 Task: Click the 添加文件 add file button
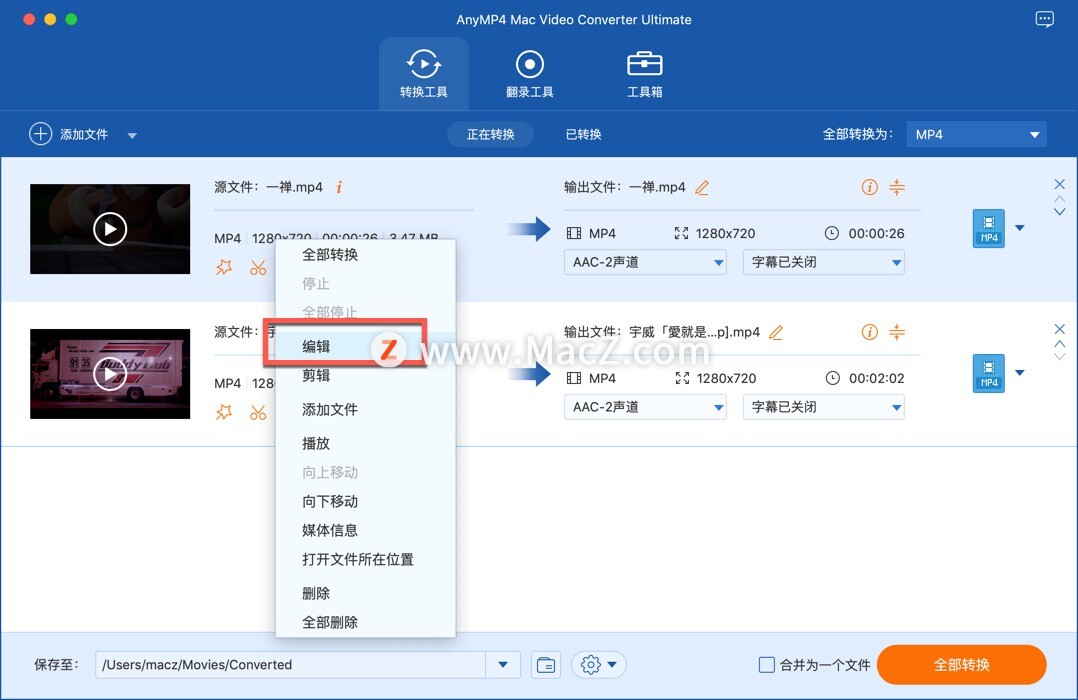point(69,134)
